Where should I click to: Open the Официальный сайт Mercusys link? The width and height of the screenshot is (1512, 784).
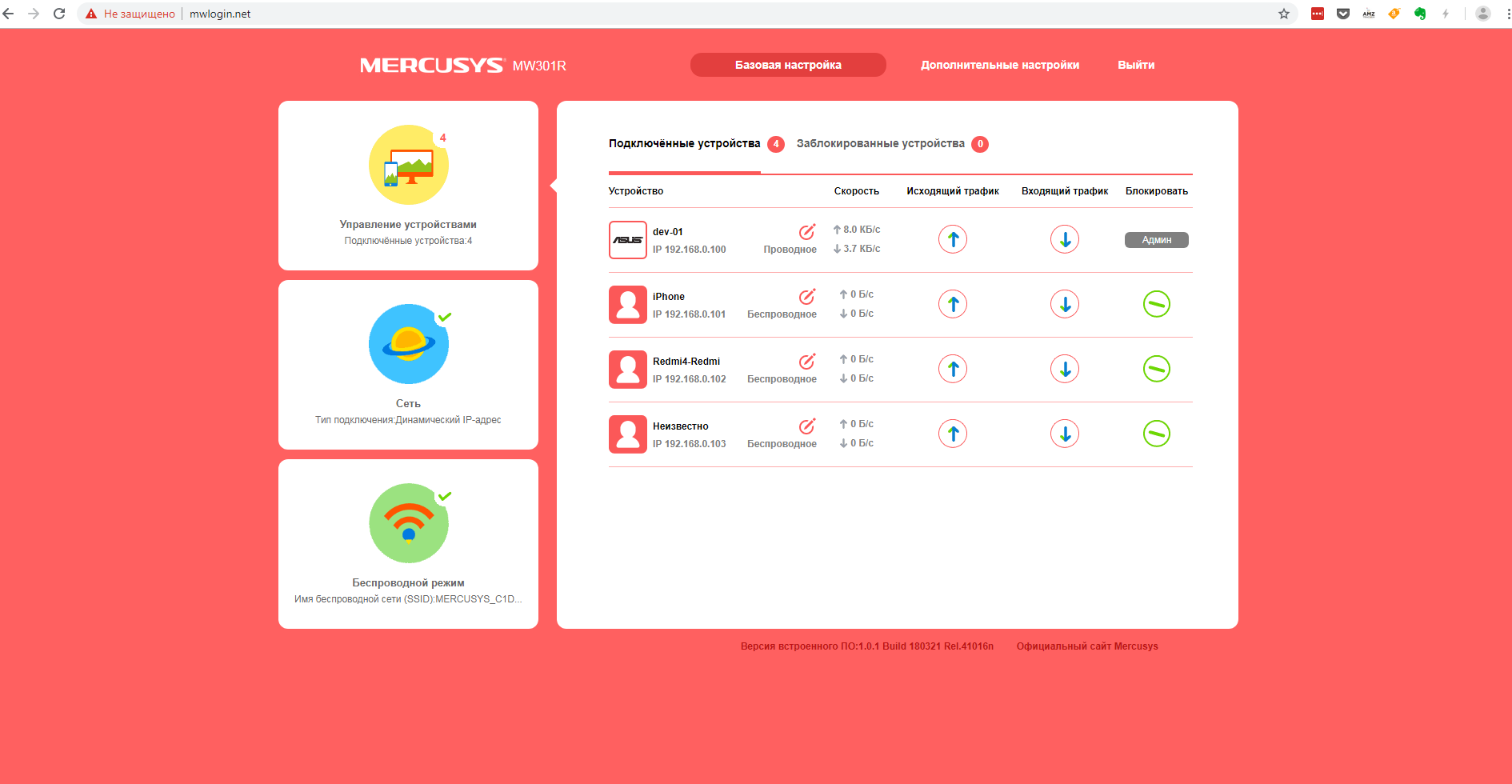point(1087,646)
